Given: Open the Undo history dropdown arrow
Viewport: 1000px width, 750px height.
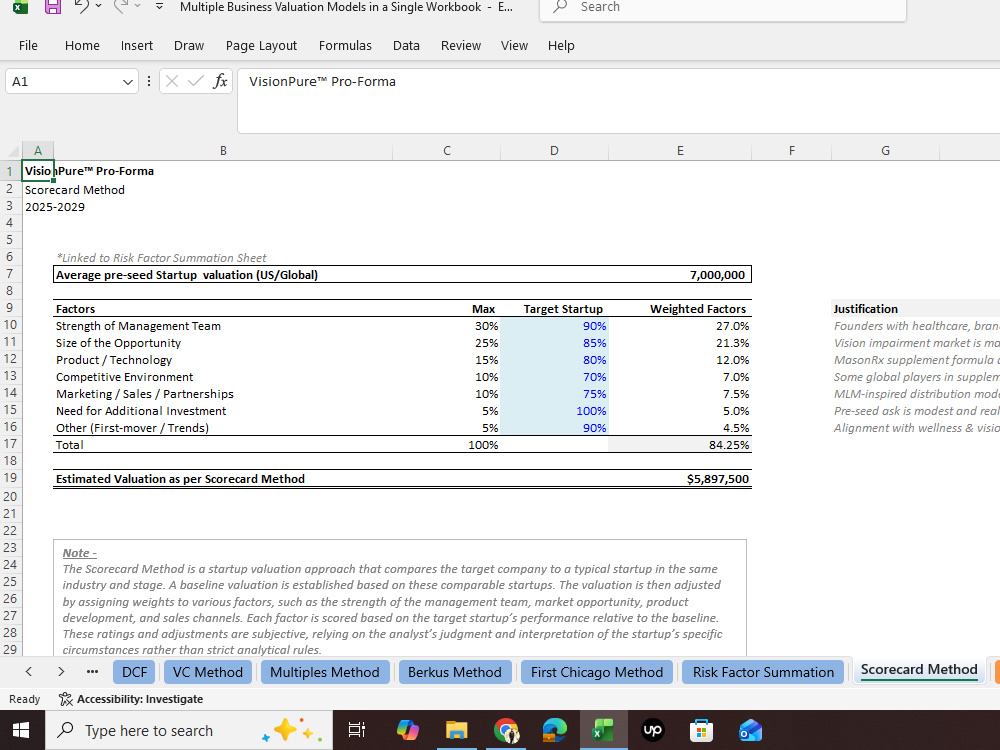Looking at the screenshot, I should (98, 6).
